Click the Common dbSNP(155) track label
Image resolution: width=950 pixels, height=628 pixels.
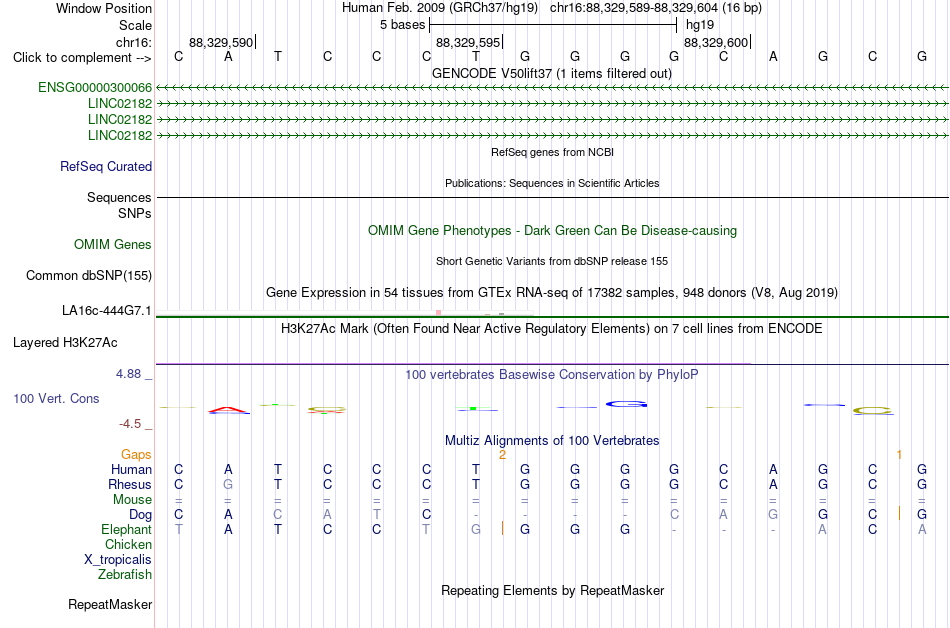click(x=88, y=276)
